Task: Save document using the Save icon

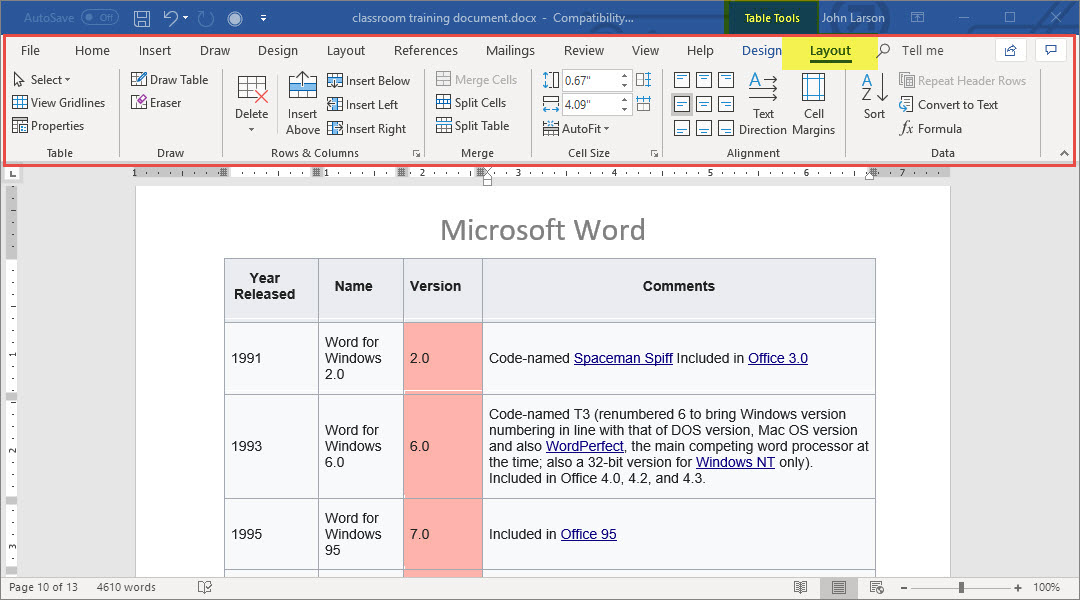Action: [142, 18]
